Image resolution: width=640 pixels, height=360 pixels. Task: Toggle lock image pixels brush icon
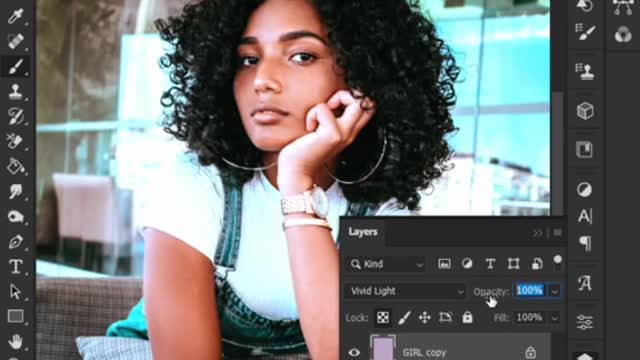pyautogui.click(x=404, y=317)
